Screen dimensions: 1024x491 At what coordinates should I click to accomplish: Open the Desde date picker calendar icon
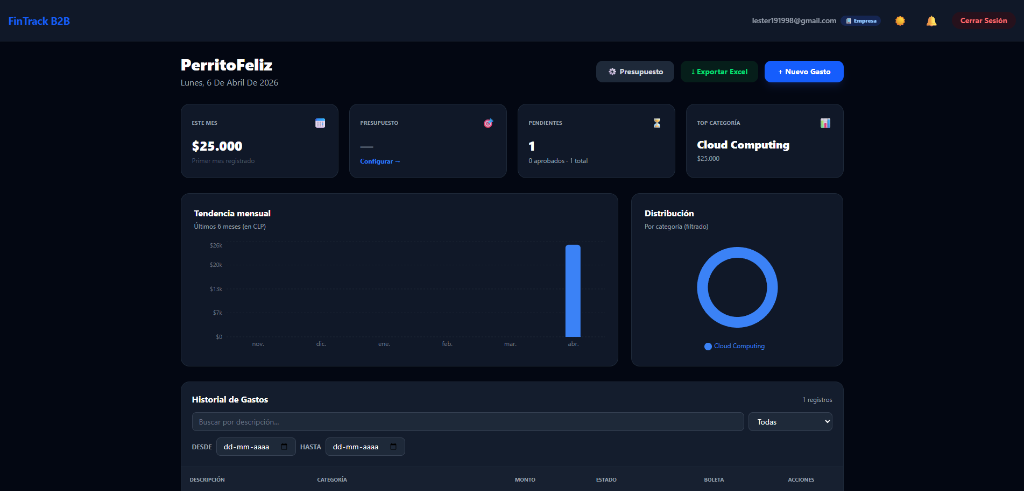(284, 447)
